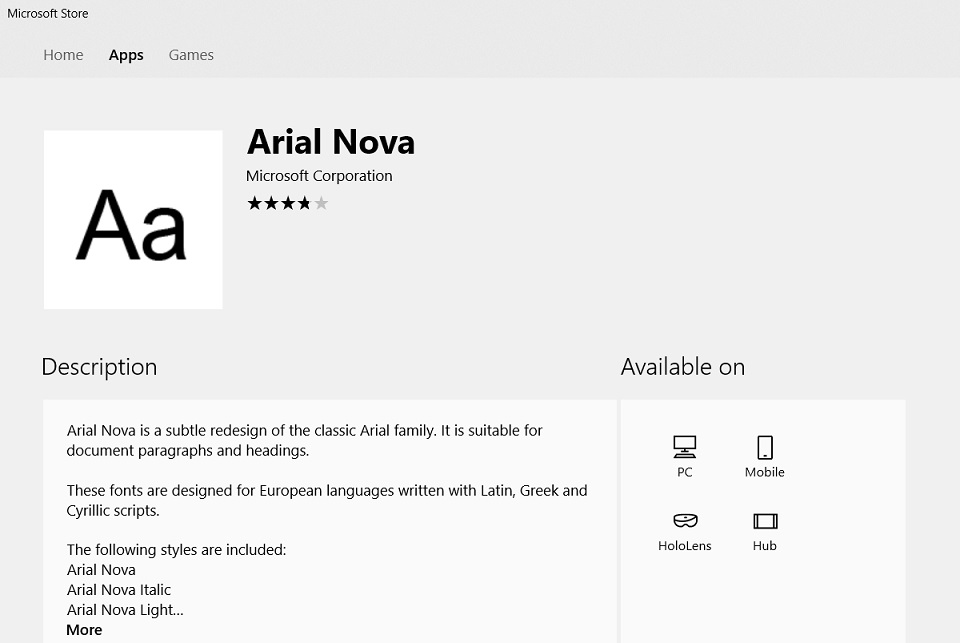Click the HoloLens label text

point(684,546)
